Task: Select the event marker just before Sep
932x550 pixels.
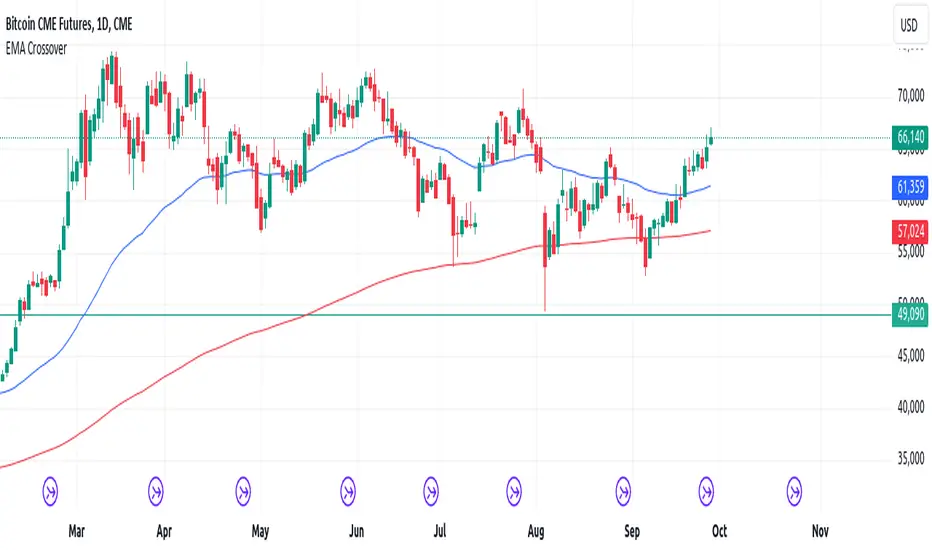Action: 623,492
